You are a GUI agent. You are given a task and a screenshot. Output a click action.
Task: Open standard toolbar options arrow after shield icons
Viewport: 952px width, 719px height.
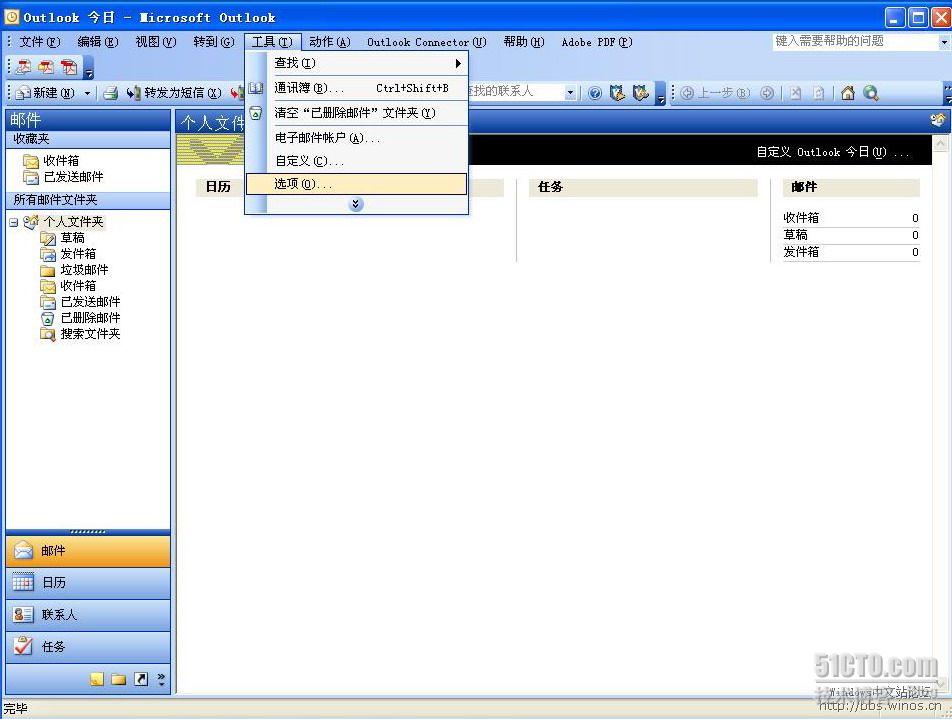(661, 94)
